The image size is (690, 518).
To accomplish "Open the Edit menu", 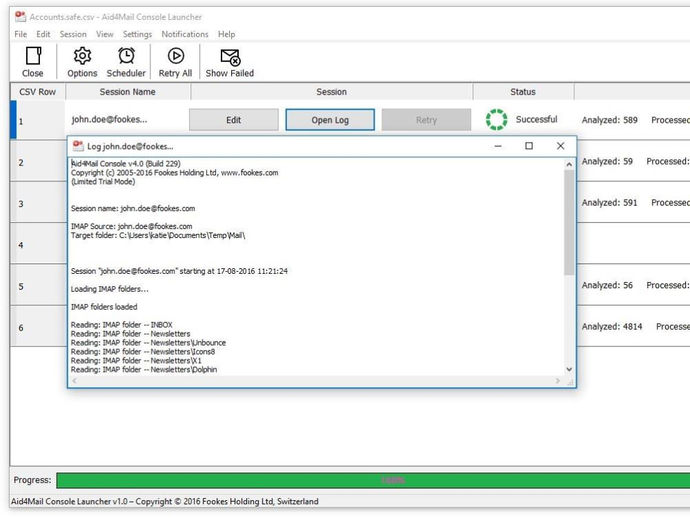I will coord(43,34).
